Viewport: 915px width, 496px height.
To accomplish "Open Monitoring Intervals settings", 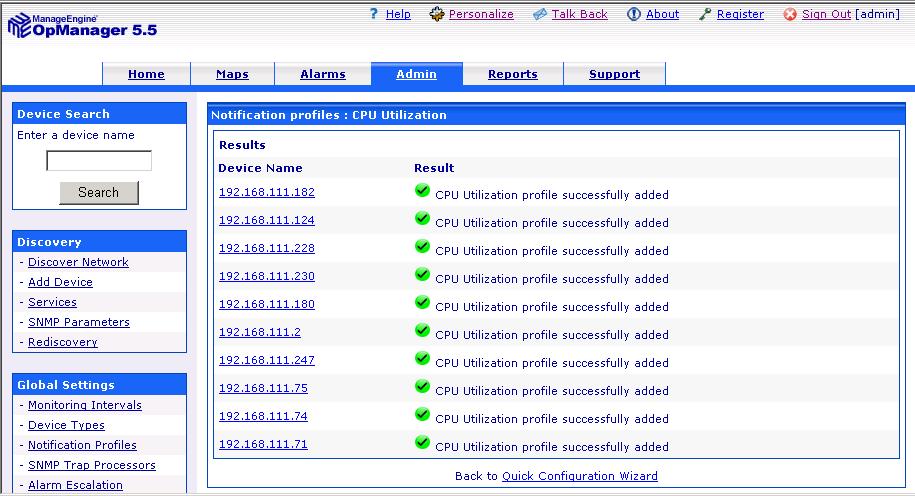I will pyautogui.click(x=85, y=405).
